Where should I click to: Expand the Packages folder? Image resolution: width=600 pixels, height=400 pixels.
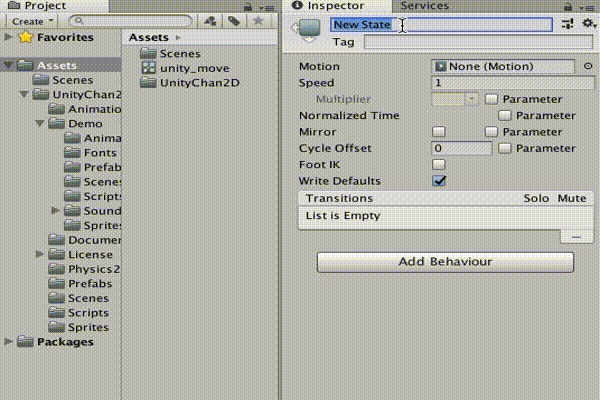pyautogui.click(x=10, y=342)
